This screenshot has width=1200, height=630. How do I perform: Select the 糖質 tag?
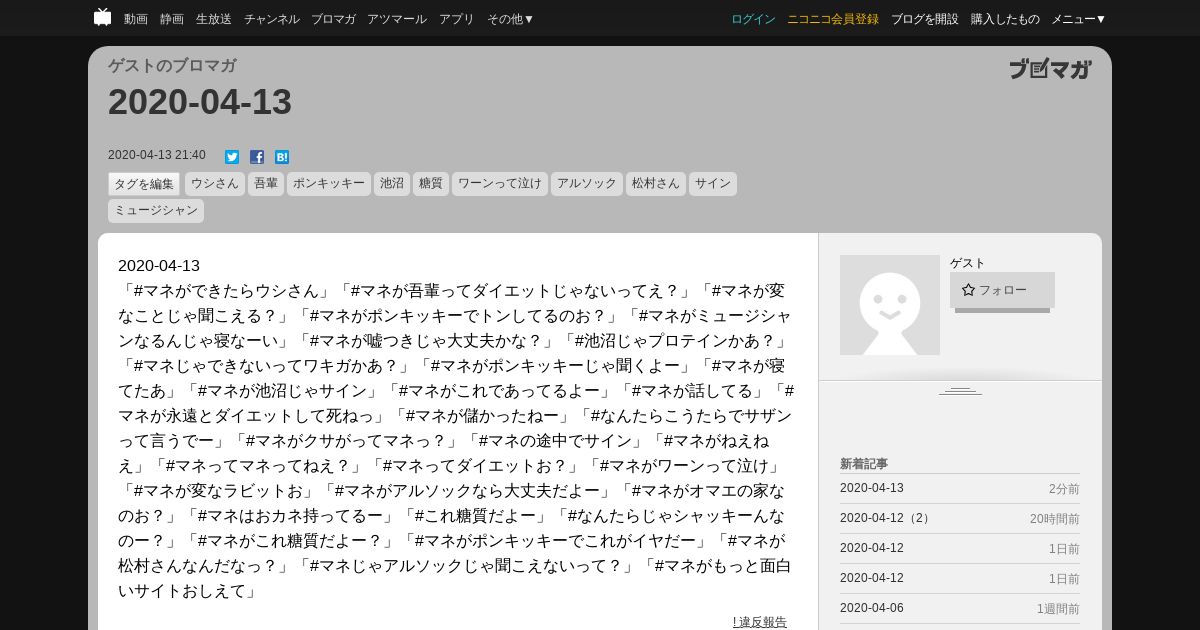pyautogui.click(x=431, y=184)
